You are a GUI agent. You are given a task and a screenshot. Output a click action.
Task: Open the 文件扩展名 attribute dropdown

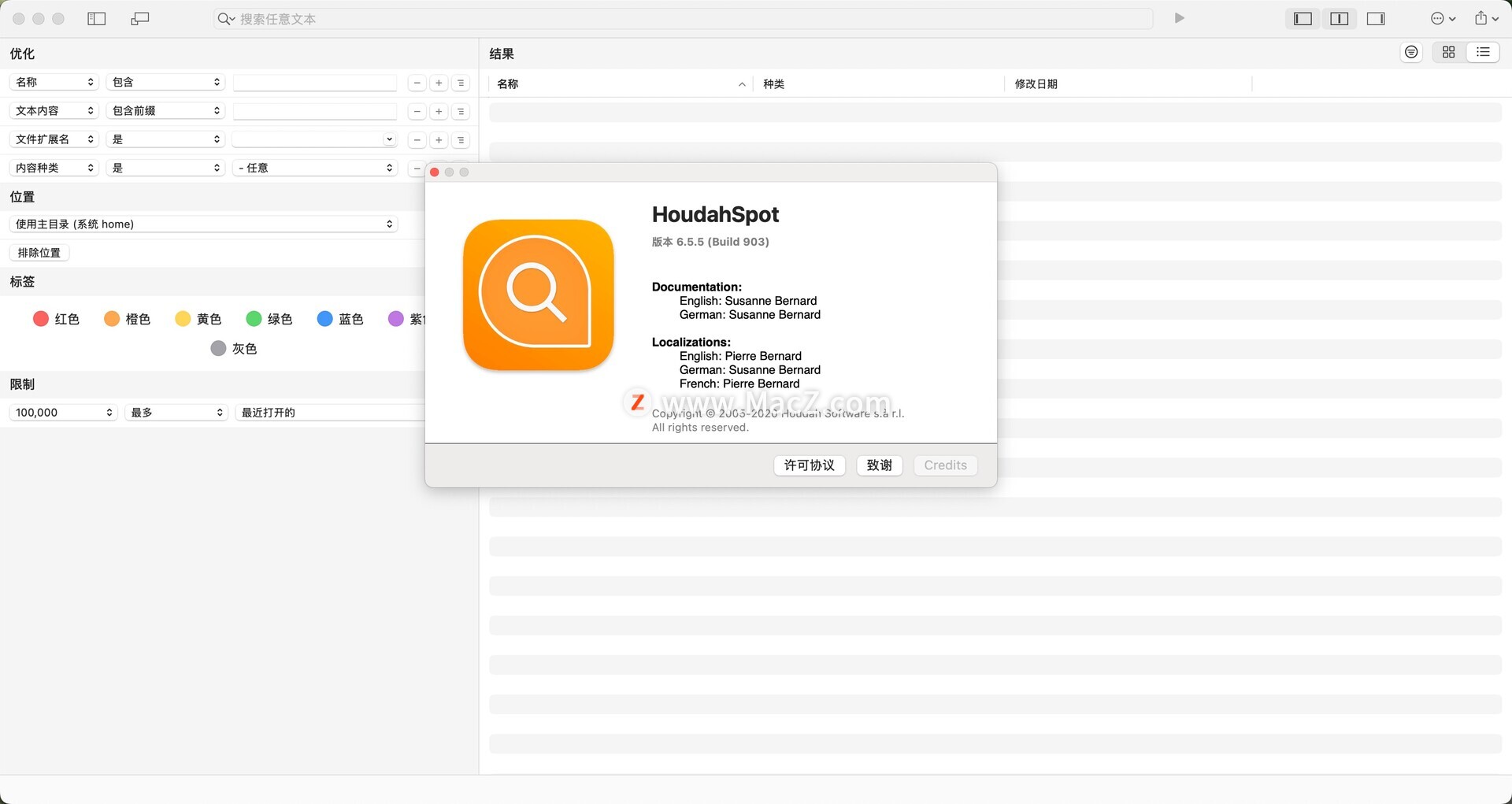point(54,139)
